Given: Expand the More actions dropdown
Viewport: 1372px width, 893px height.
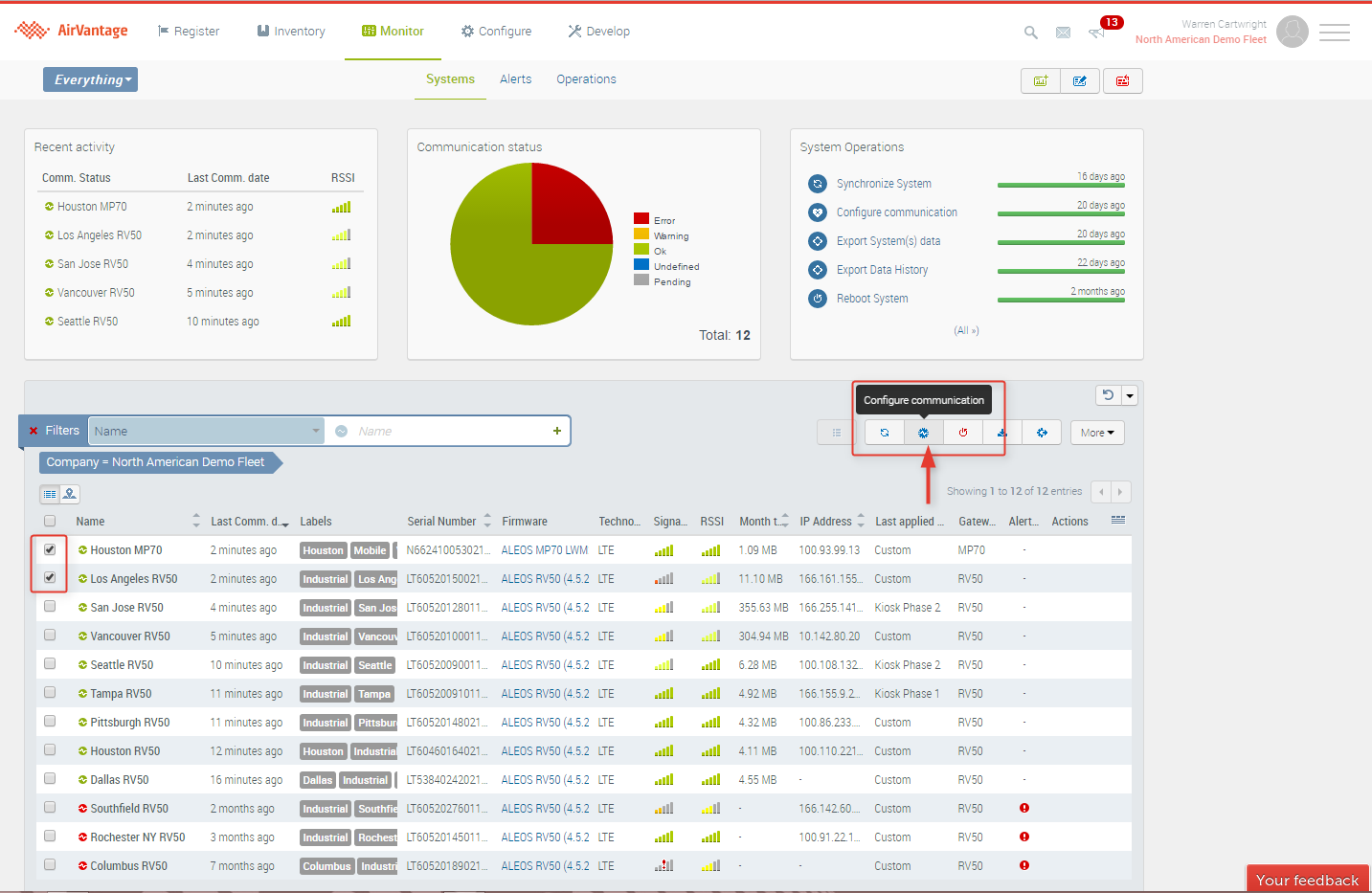Looking at the screenshot, I should (x=1097, y=433).
